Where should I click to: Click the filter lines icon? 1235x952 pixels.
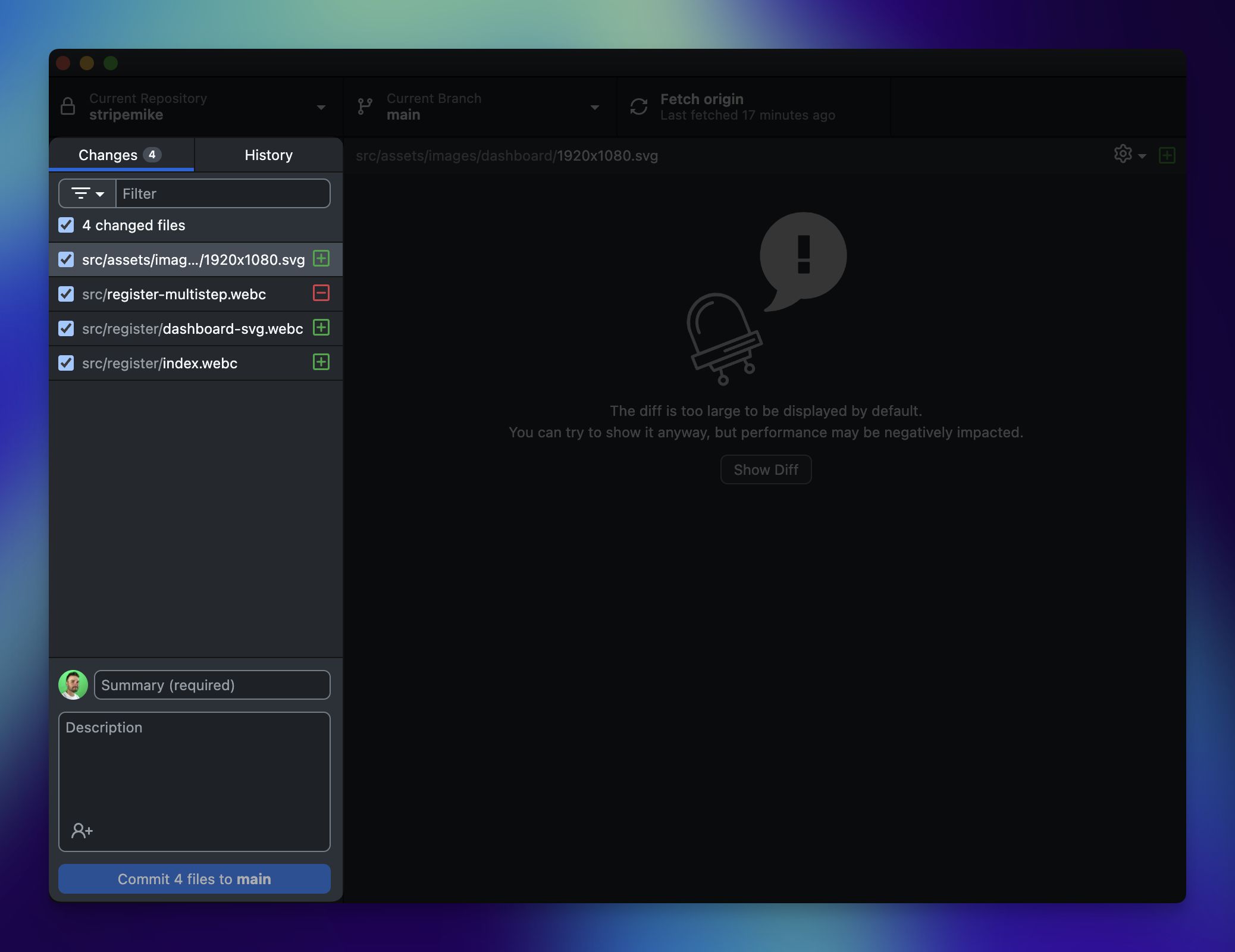(x=80, y=193)
